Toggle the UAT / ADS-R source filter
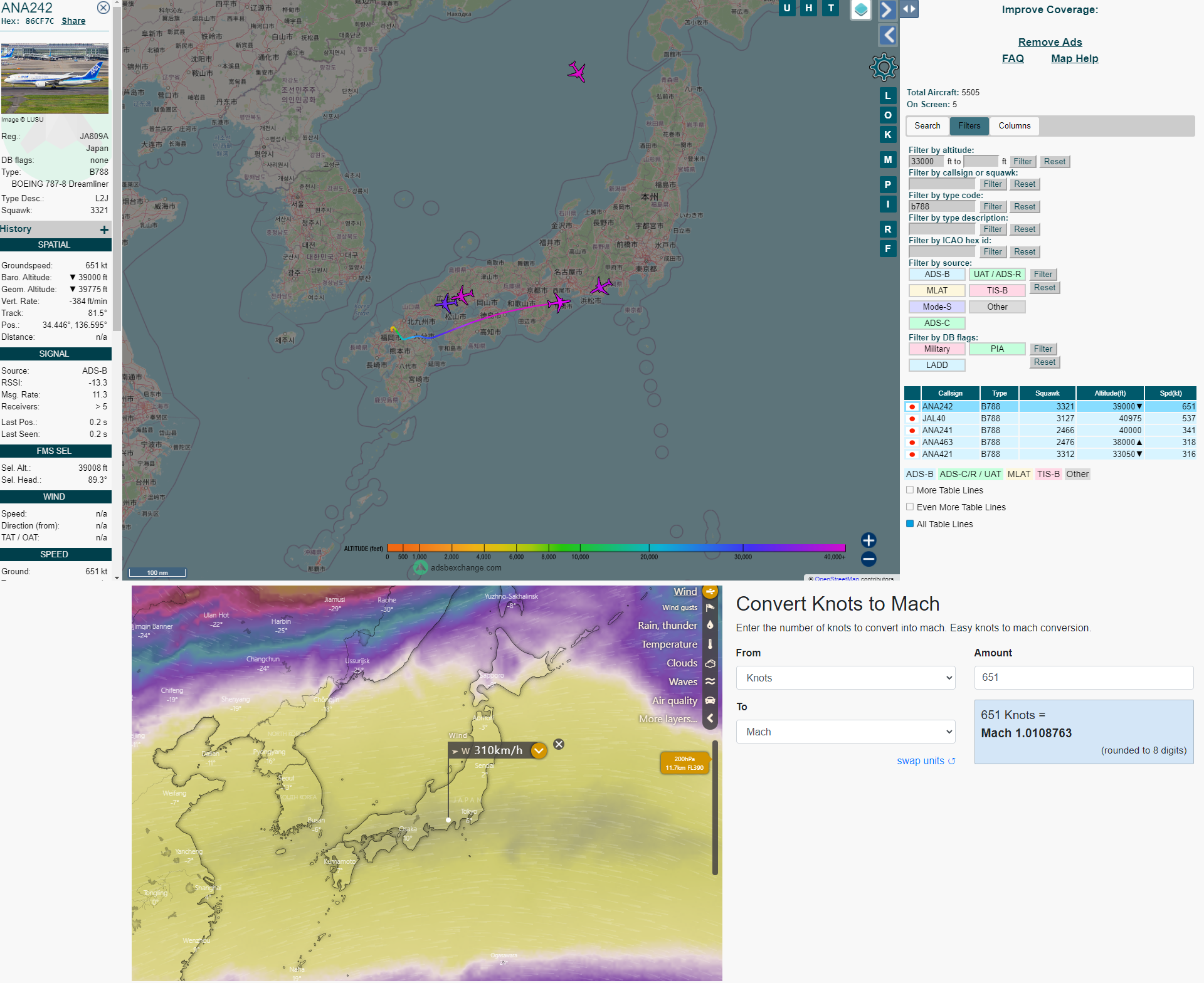 (997, 275)
